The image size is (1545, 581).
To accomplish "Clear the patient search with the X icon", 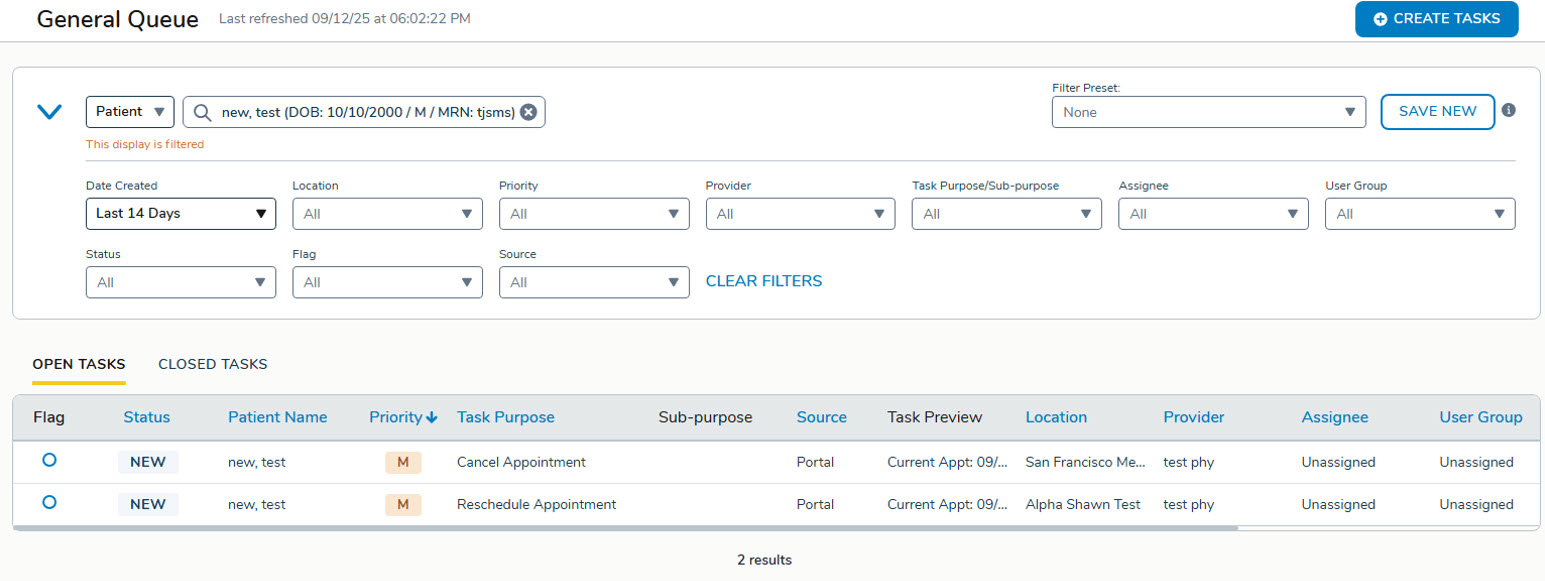I will [x=528, y=112].
